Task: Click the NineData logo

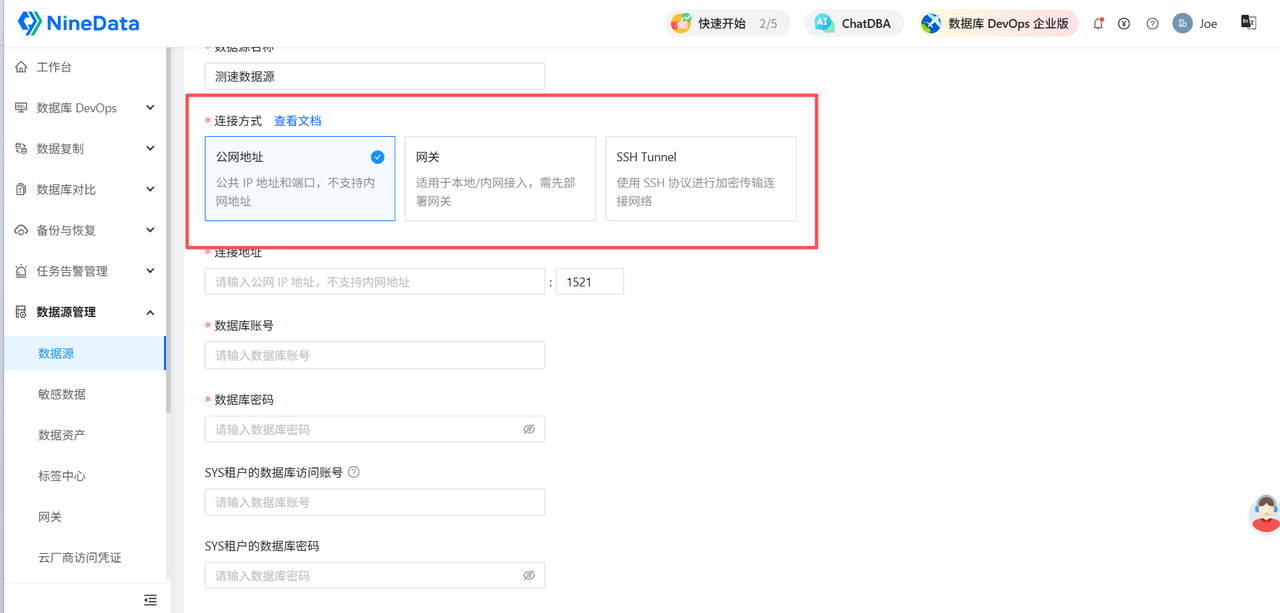Action: pyautogui.click(x=79, y=23)
